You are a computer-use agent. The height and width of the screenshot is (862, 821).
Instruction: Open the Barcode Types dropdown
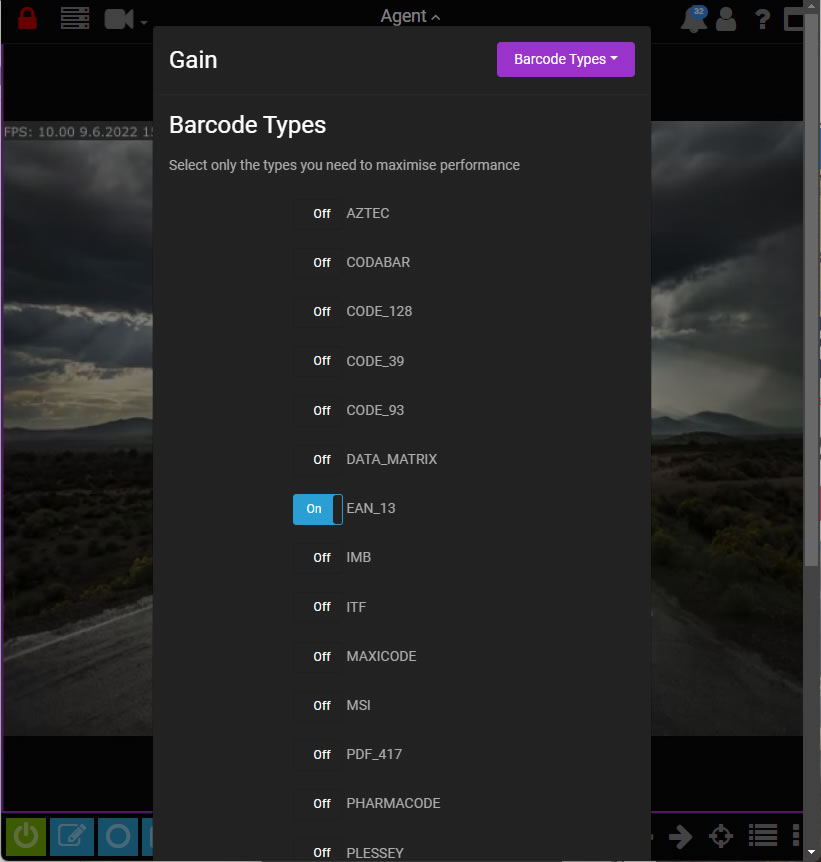(x=565, y=60)
